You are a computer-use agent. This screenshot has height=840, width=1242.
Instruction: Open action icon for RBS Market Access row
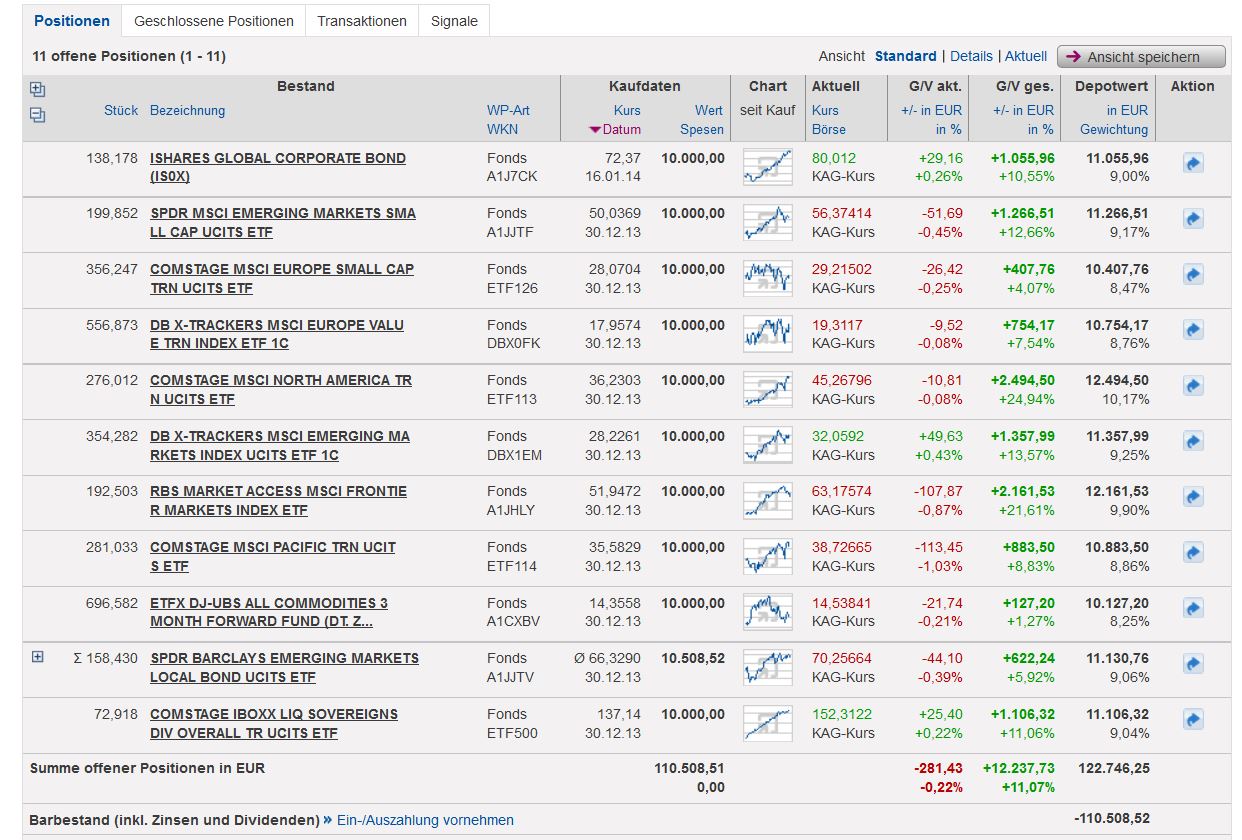1193,496
